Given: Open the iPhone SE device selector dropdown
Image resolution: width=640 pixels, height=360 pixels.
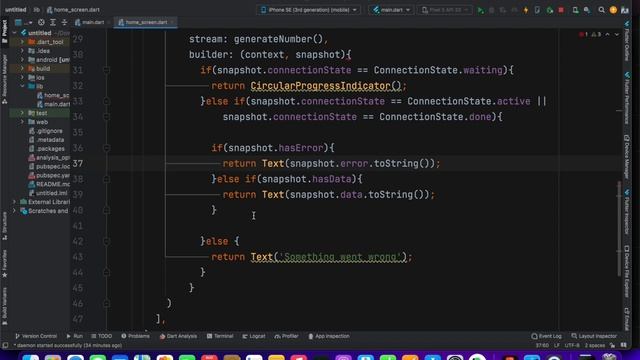Looking at the screenshot, I should [x=309, y=10].
